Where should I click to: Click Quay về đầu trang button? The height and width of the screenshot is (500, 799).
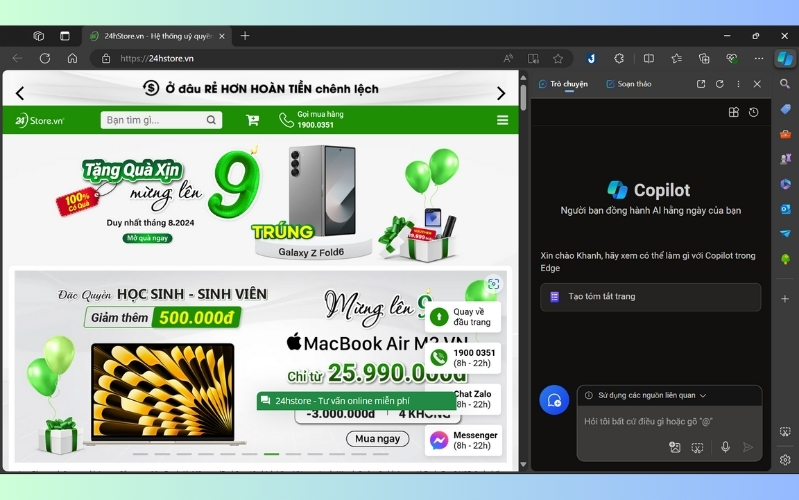click(463, 317)
